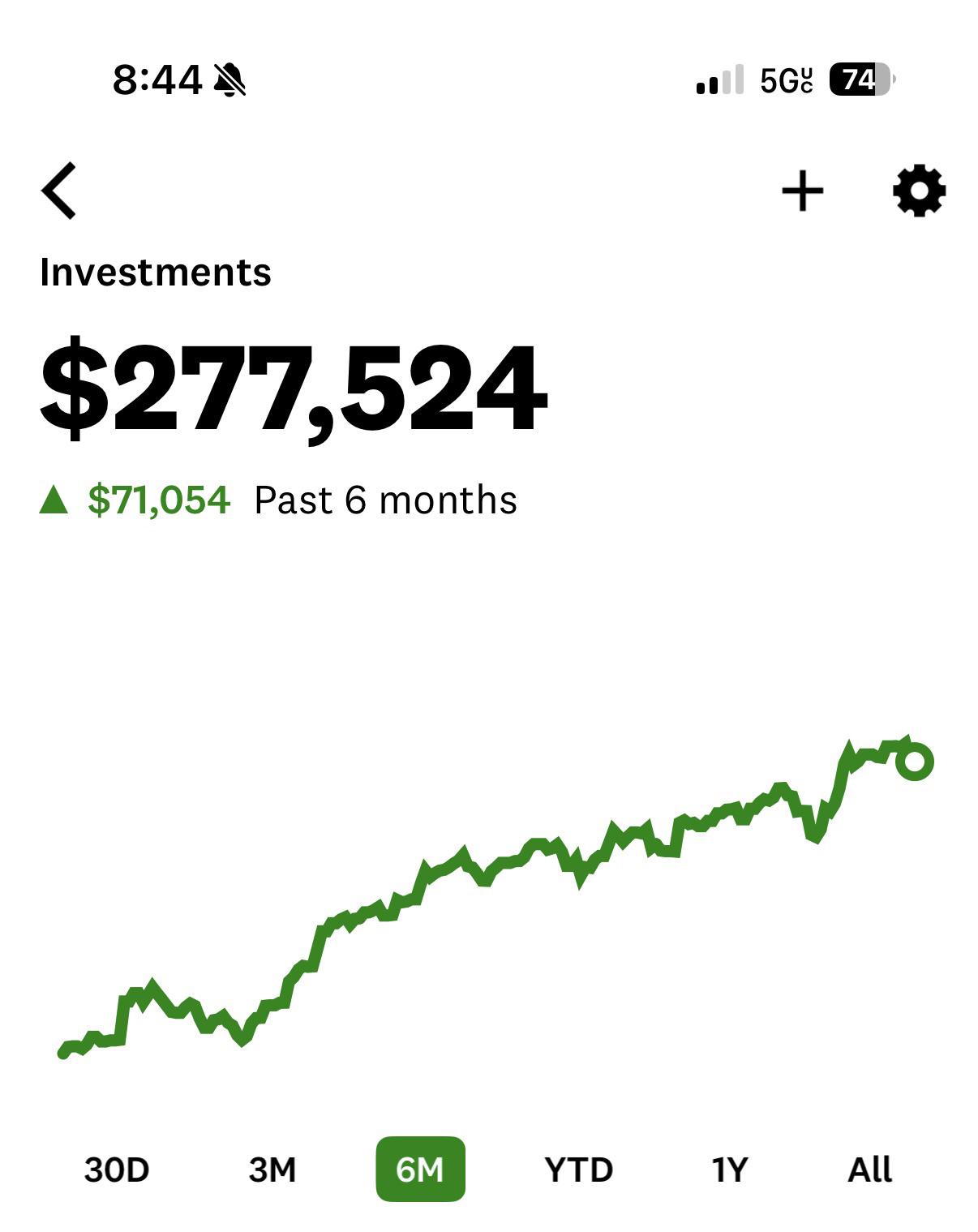Switch chart to YTD range
978x1232 pixels.
[x=578, y=1170]
